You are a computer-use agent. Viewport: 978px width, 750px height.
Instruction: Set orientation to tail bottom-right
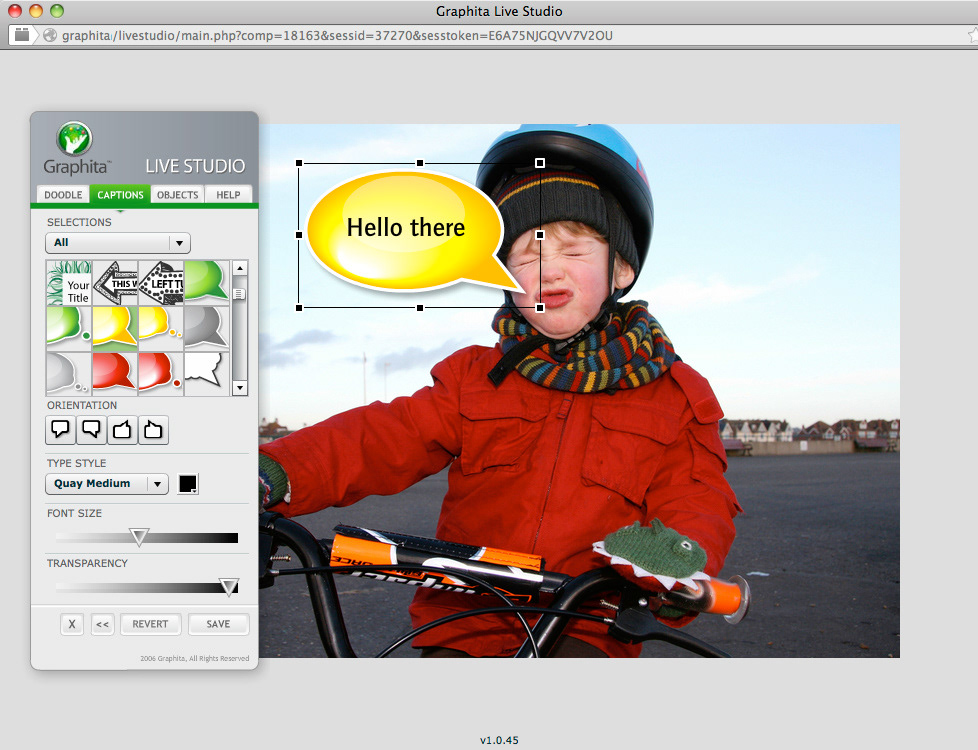click(91, 430)
